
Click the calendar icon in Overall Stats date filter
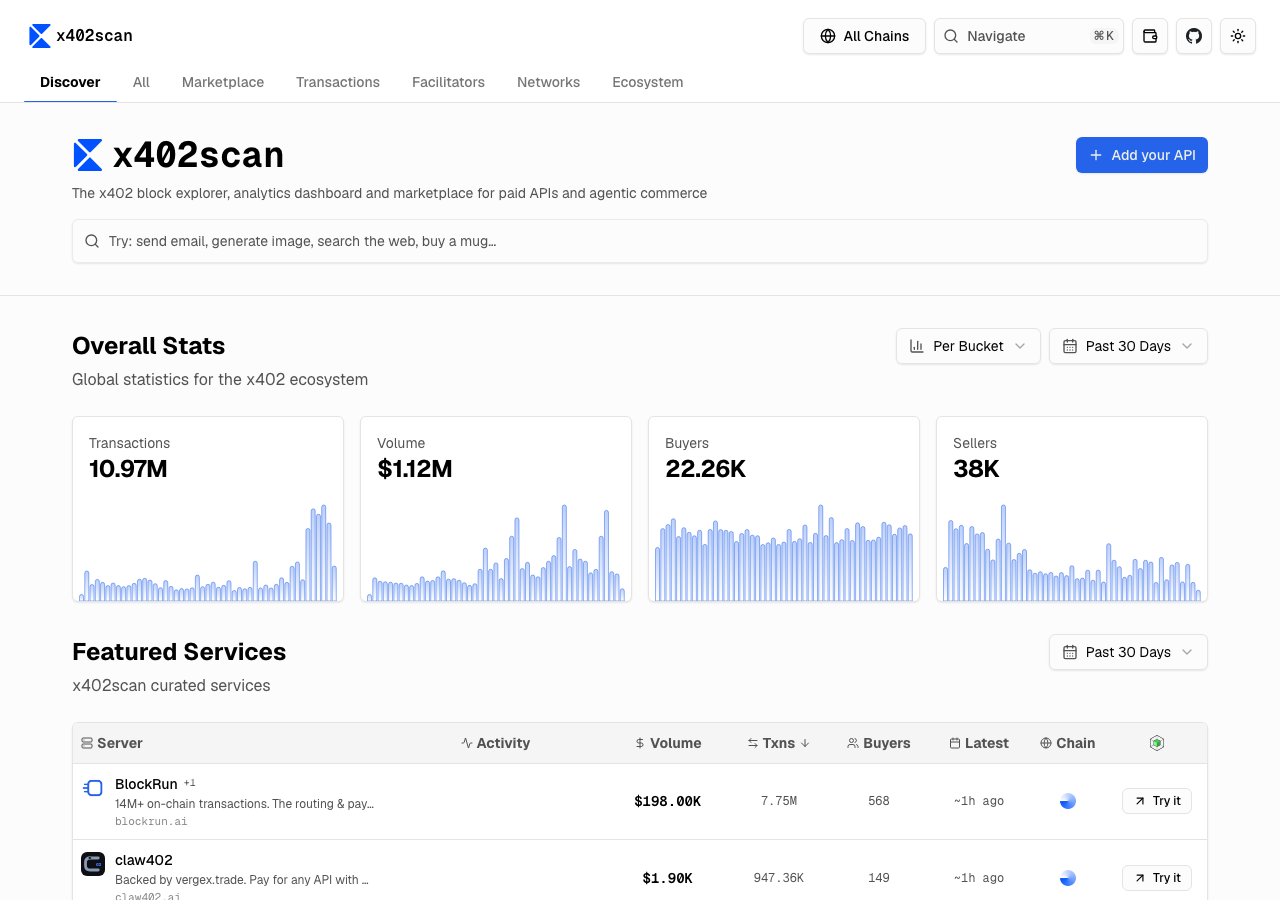pos(1070,346)
